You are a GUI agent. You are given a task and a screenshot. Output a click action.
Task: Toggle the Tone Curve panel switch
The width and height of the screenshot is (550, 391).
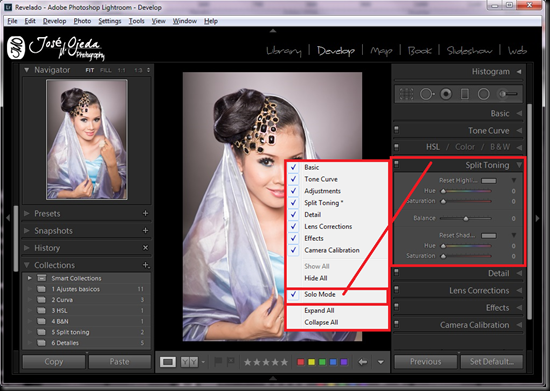(x=396, y=130)
